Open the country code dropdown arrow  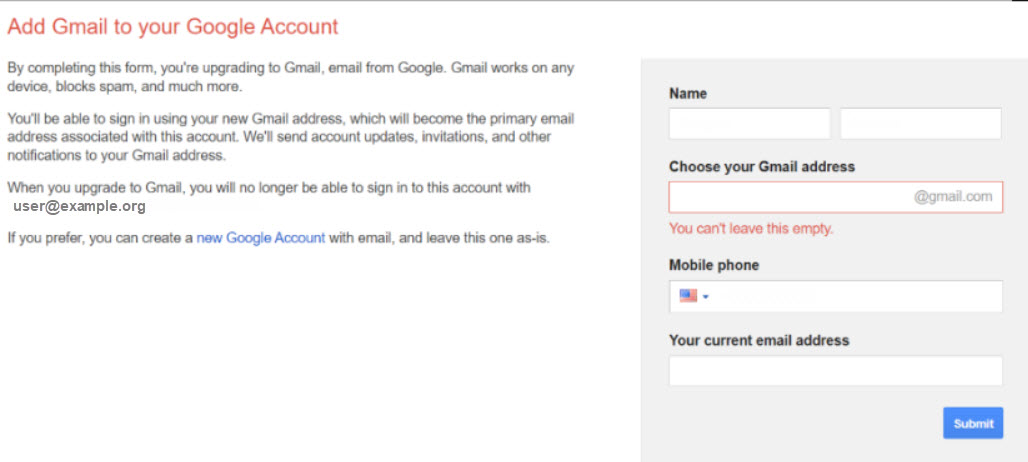coord(705,297)
